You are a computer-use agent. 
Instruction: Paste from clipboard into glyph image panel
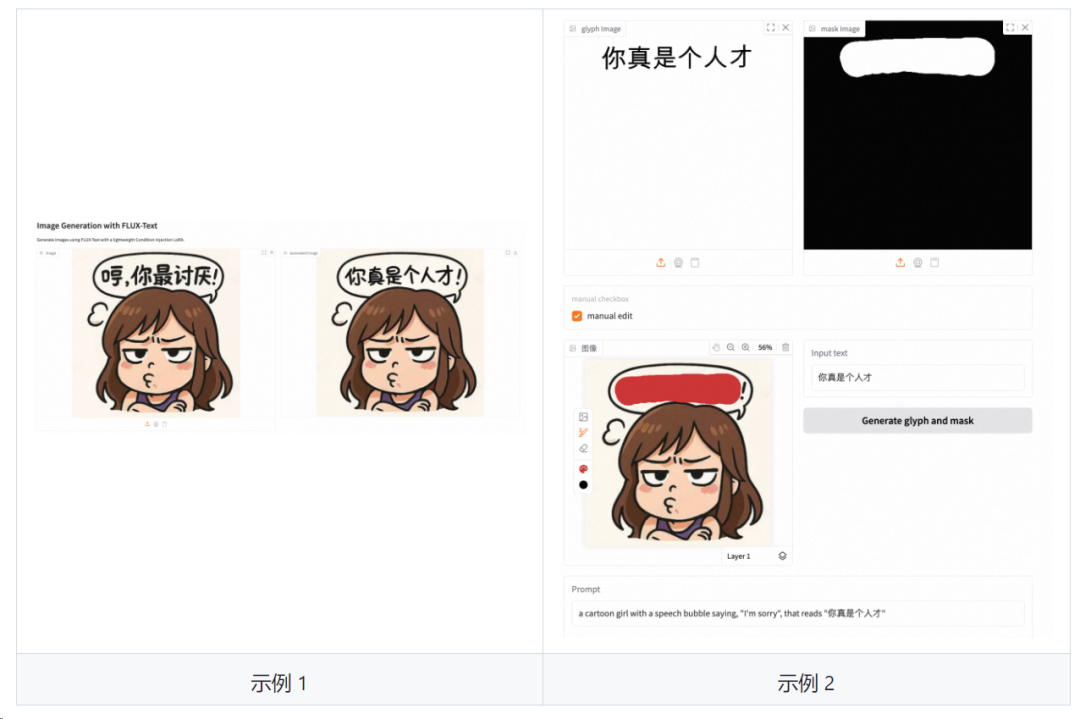[695, 262]
